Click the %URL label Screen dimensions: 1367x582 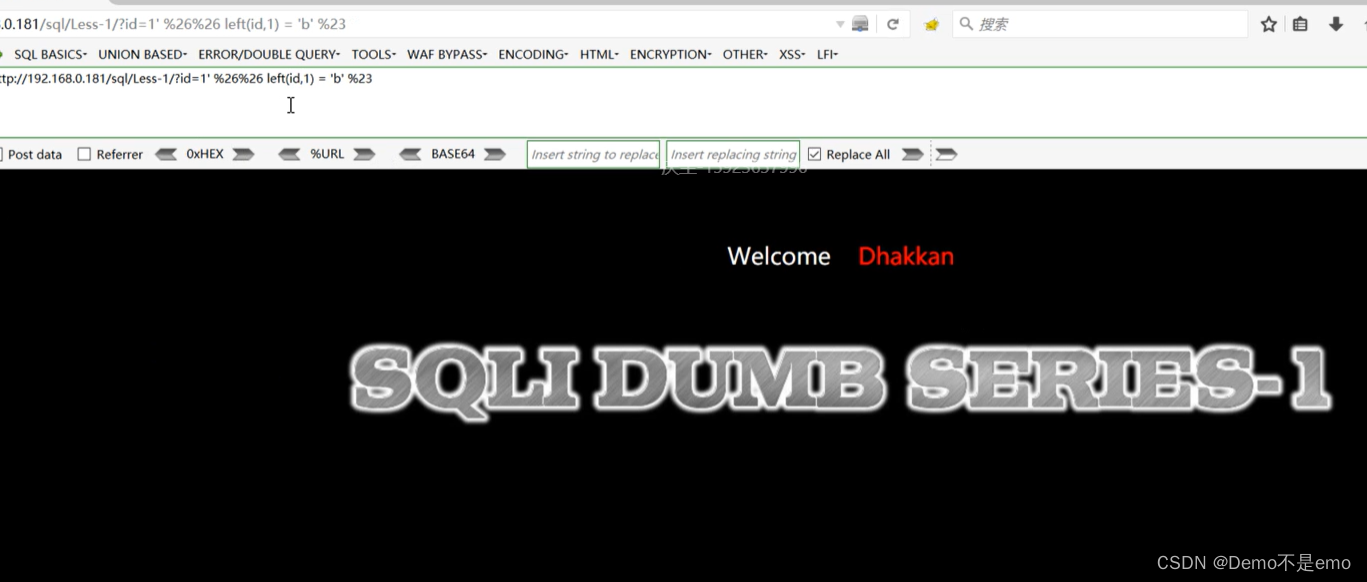coord(327,154)
